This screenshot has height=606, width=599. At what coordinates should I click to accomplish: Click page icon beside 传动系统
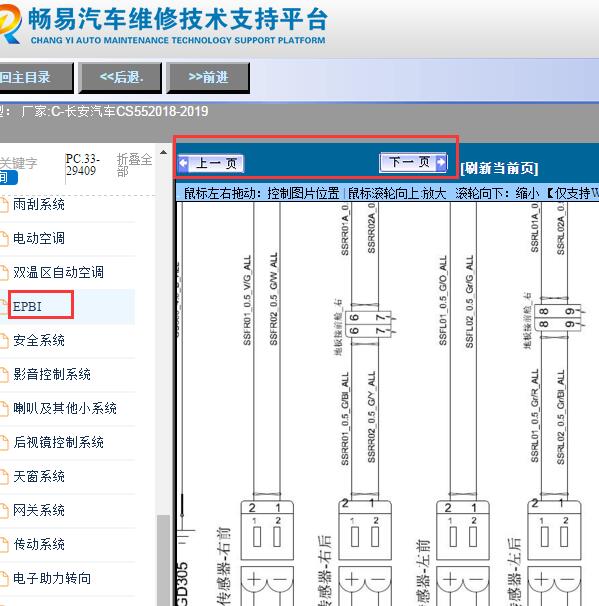(4, 545)
